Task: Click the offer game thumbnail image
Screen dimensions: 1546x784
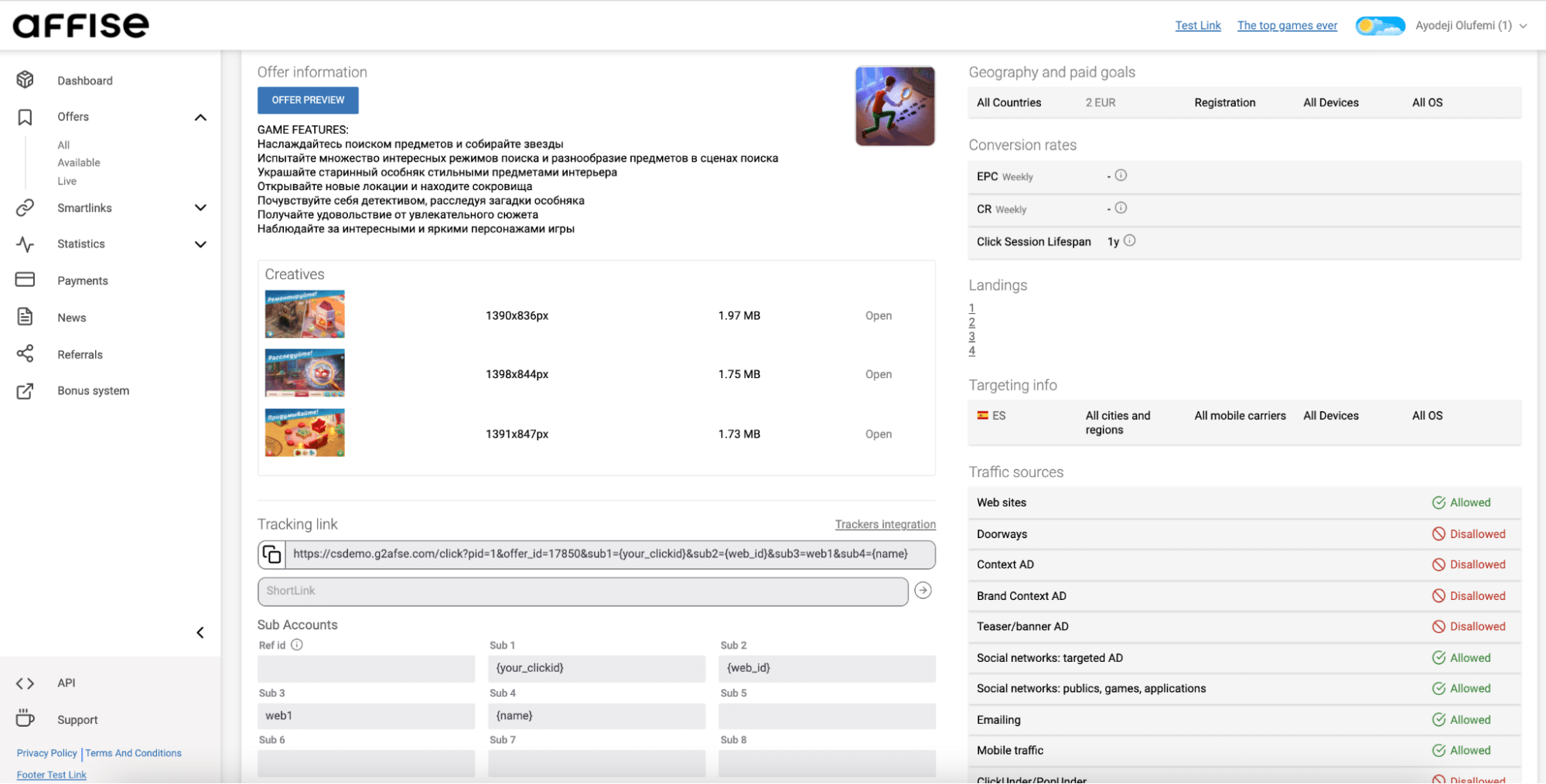Action: pyautogui.click(x=895, y=106)
